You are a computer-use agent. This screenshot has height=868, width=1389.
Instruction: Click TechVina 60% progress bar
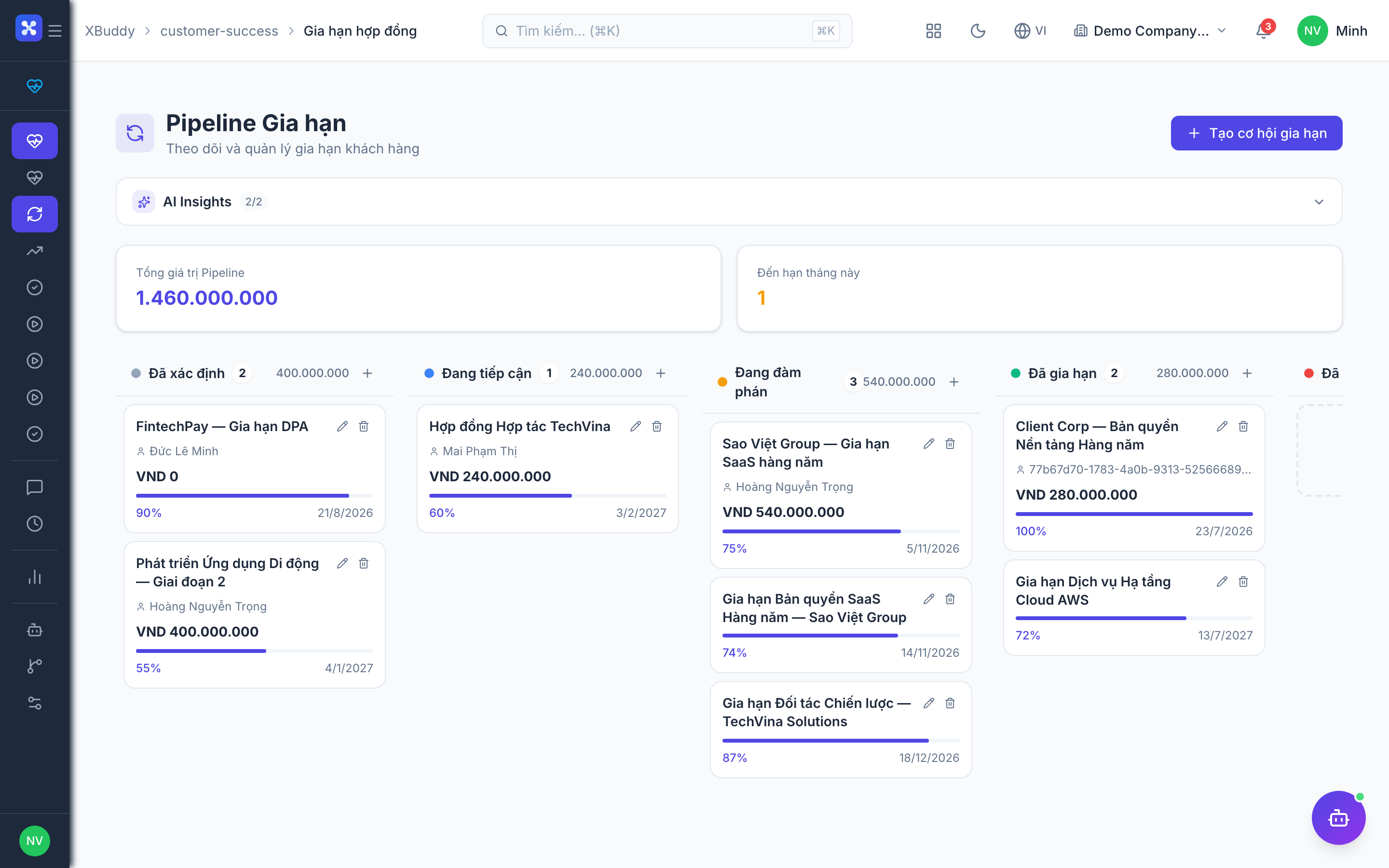point(547,495)
